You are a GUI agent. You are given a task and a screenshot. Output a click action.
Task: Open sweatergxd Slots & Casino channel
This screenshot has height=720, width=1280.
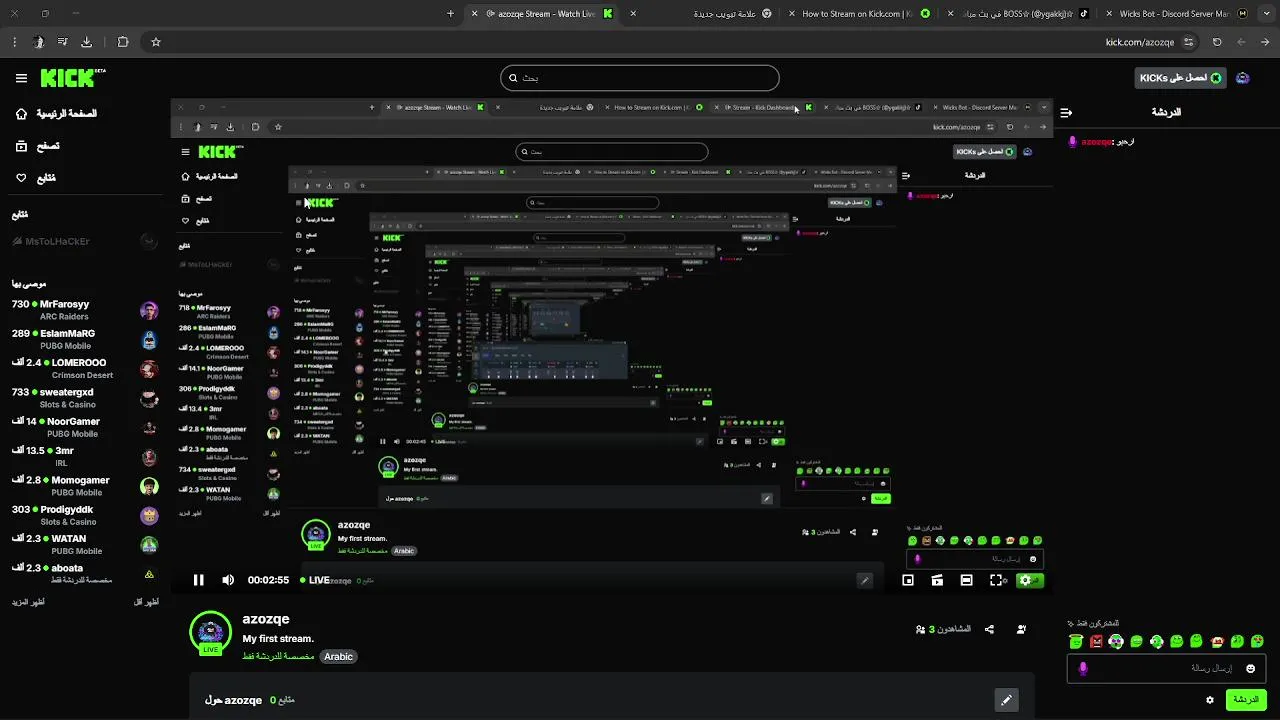[x=85, y=398]
